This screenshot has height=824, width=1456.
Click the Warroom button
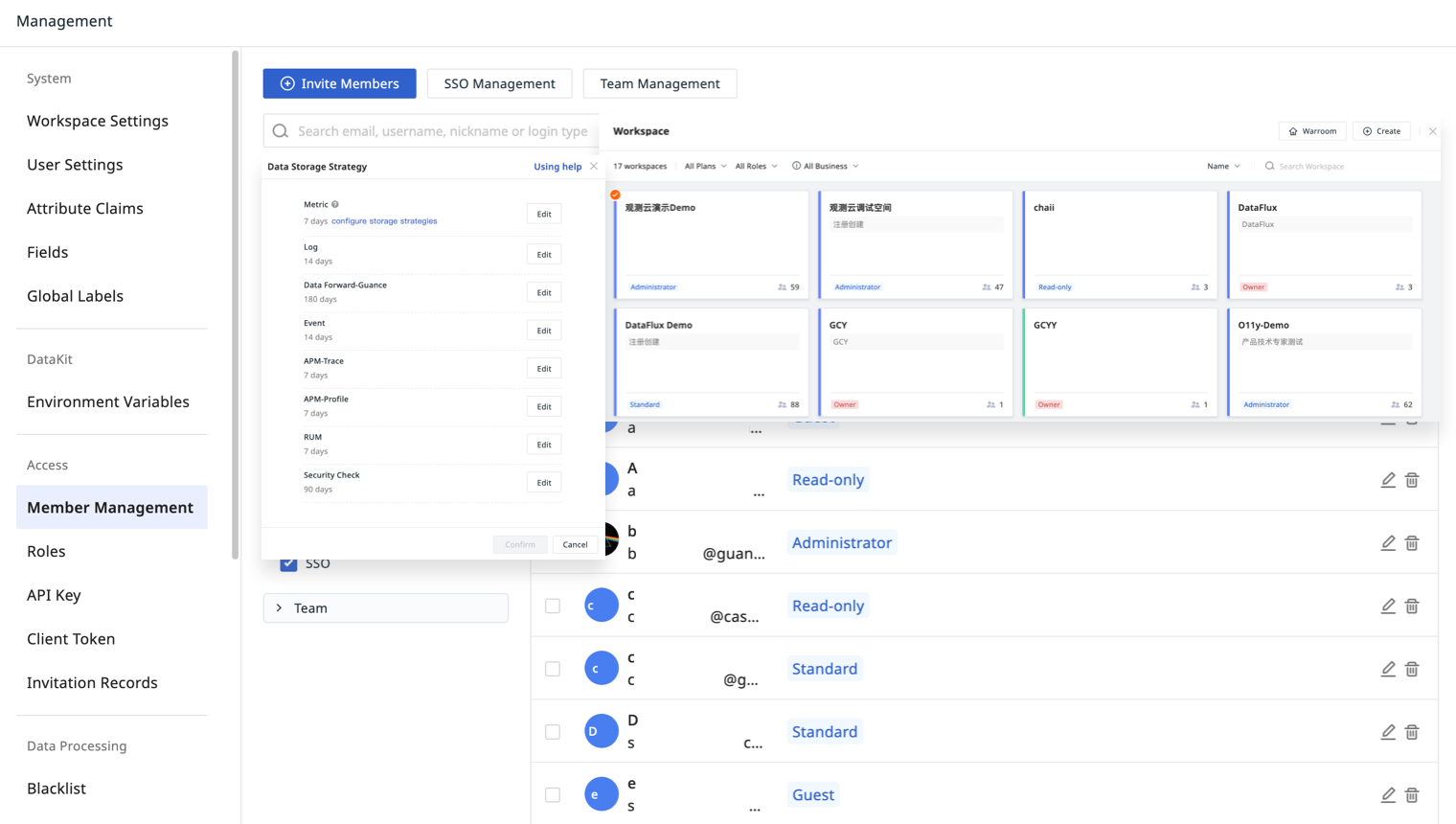pyautogui.click(x=1312, y=131)
